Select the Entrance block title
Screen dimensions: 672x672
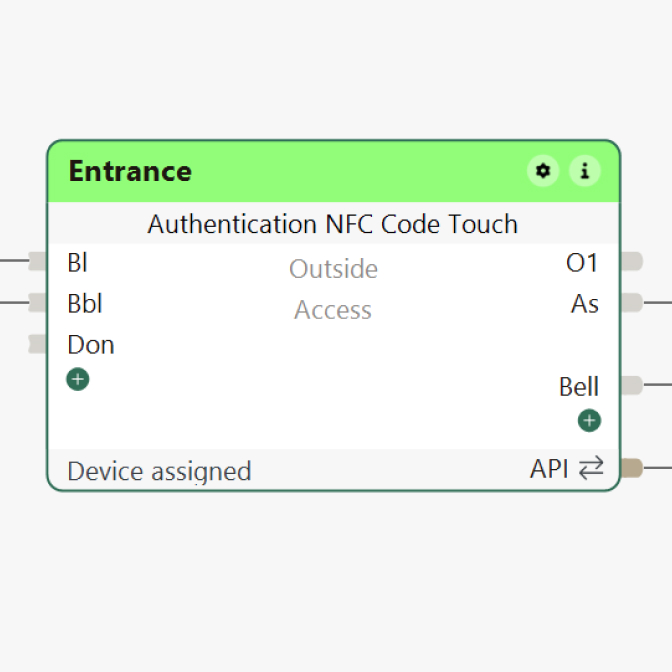click(130, 171)
